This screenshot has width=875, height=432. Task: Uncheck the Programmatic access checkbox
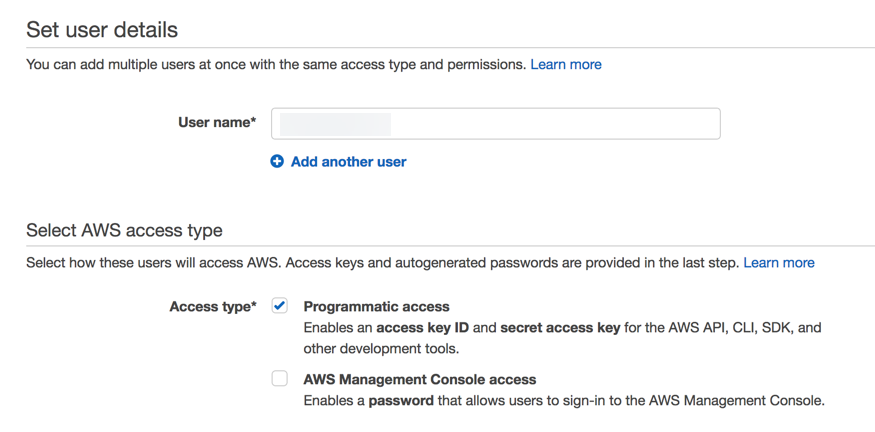point(280,306)
